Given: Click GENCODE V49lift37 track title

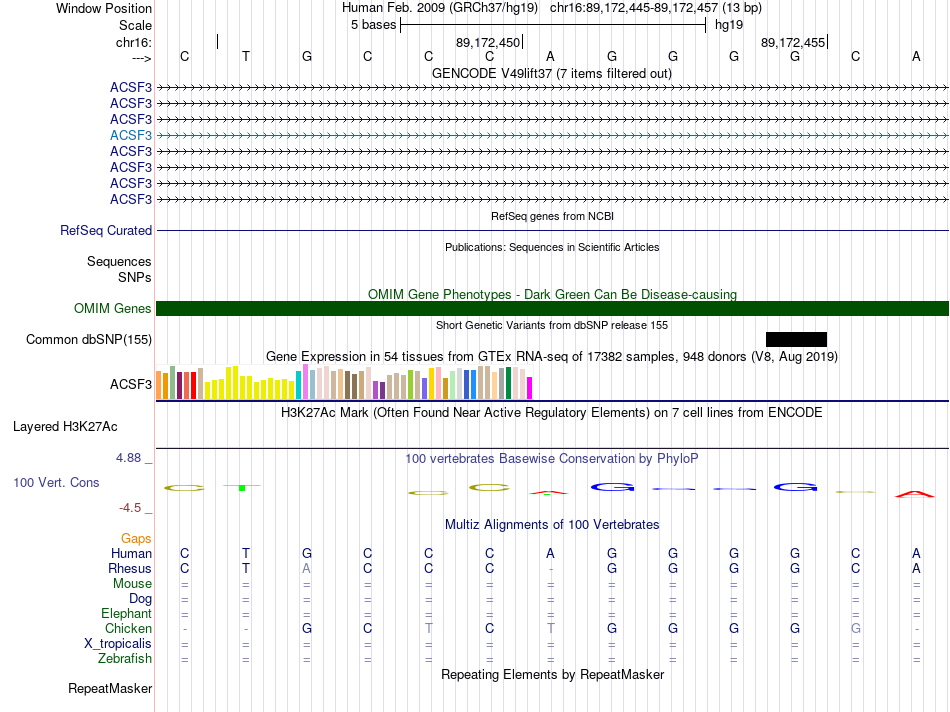Looking at the screenshot, I should point(552,73).
